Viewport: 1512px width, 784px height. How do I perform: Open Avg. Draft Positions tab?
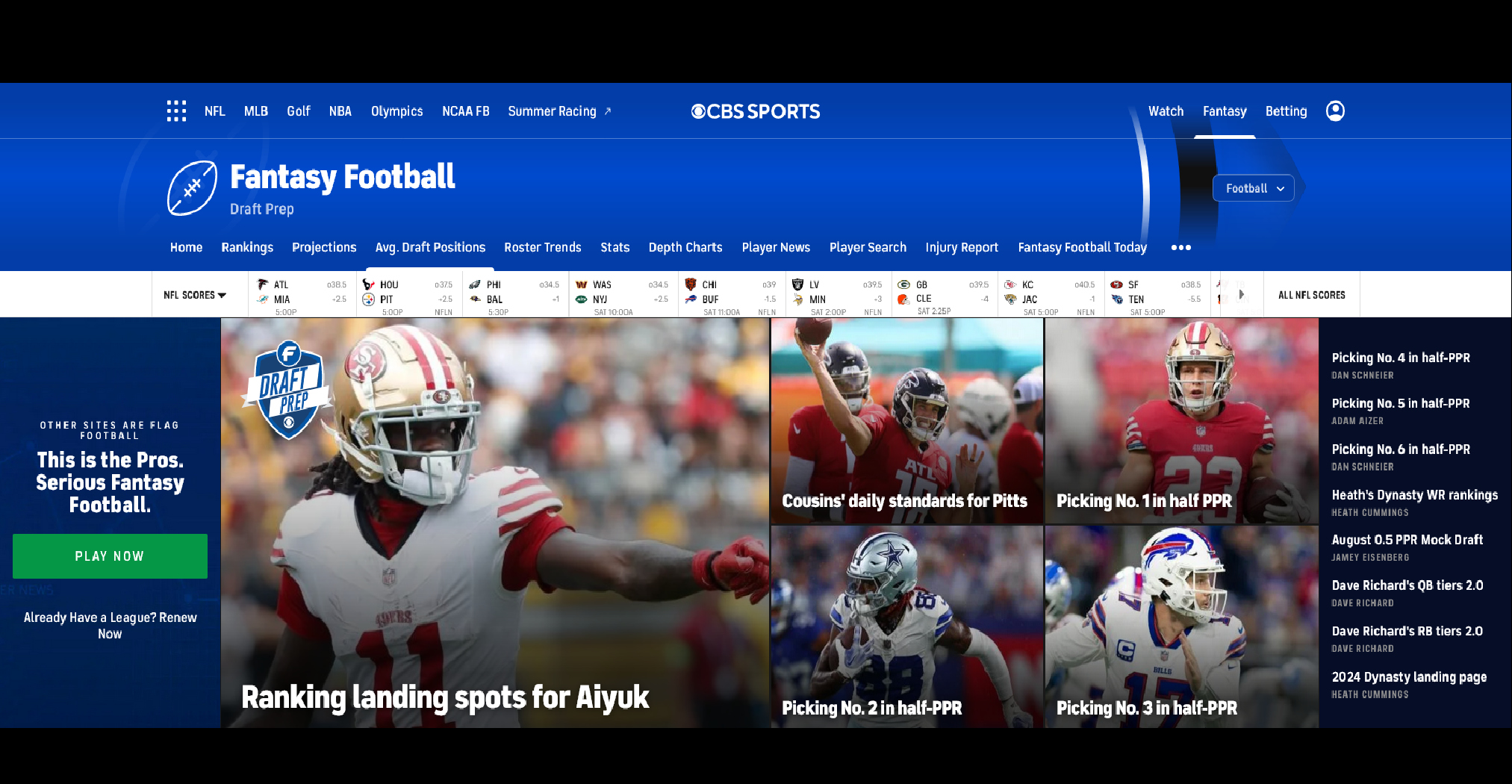430,247
